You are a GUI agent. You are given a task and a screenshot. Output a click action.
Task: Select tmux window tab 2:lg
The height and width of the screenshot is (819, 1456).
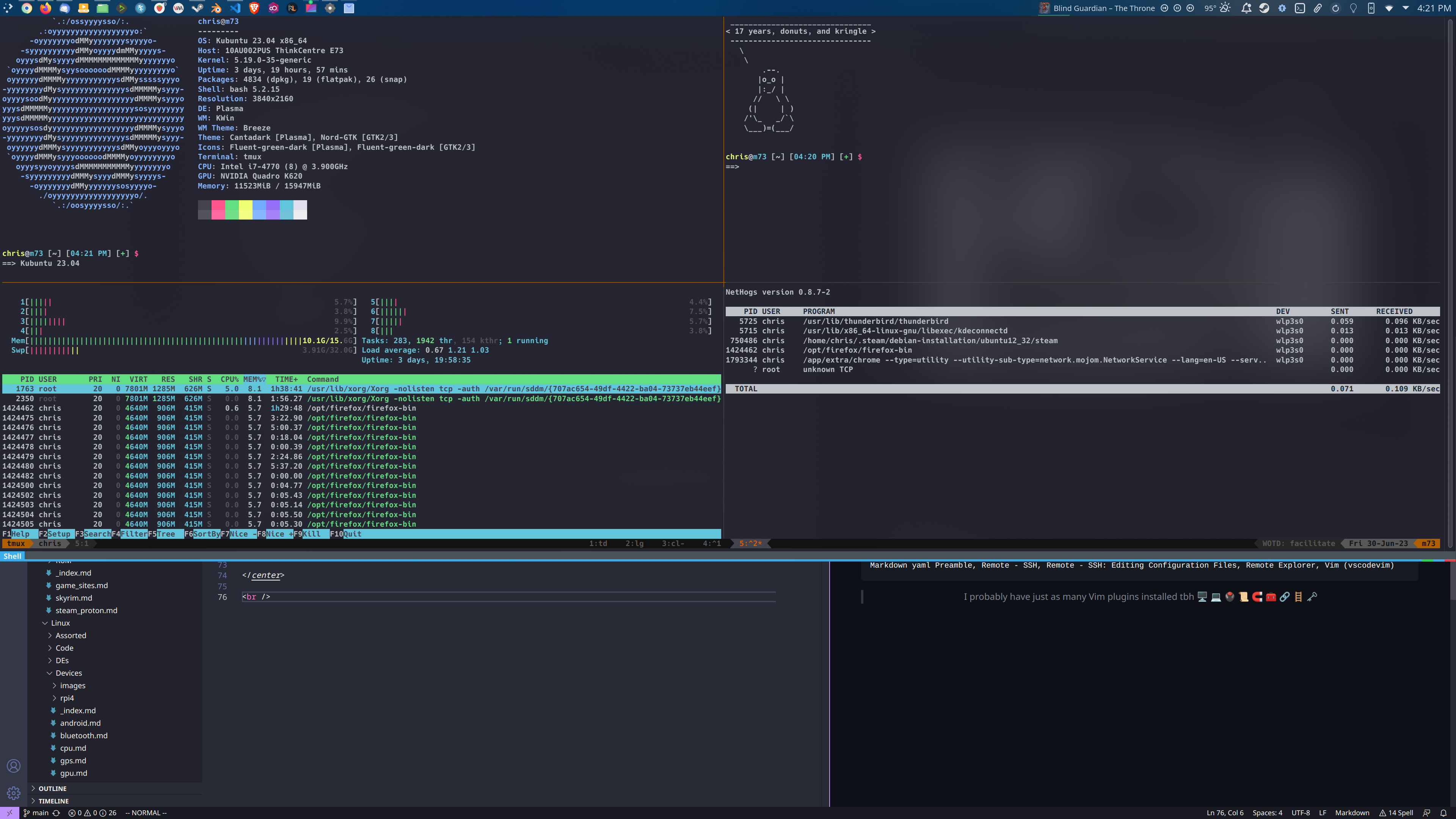click(x=634, y=543)
